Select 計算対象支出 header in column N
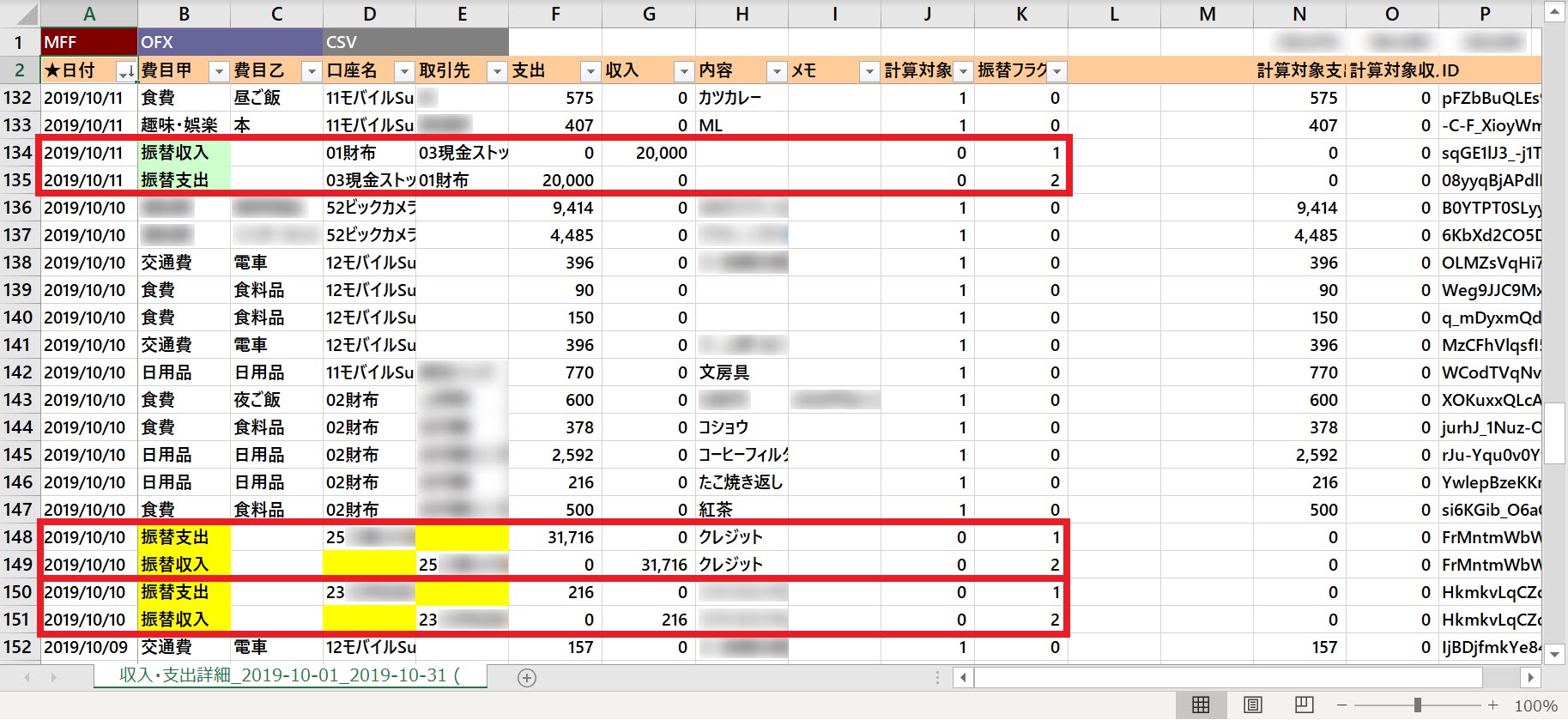Image resolution: width=1568 pixels, height=720 pixels. click(x=1299, y=70)
